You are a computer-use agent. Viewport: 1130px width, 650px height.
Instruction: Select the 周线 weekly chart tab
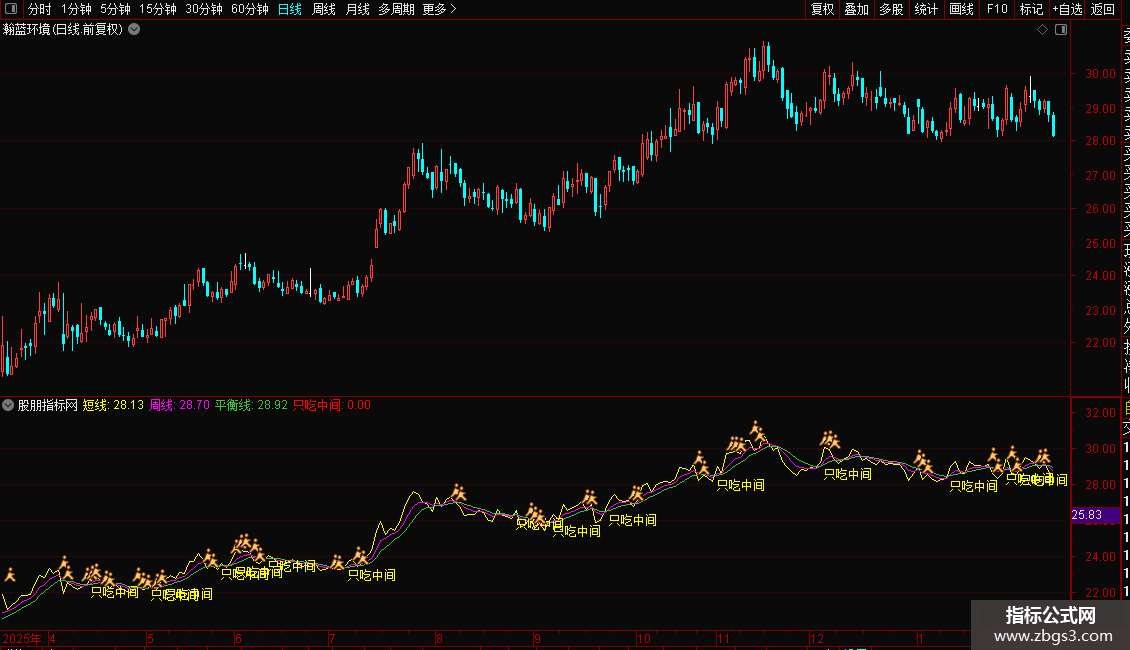click(x=324, y=9)
